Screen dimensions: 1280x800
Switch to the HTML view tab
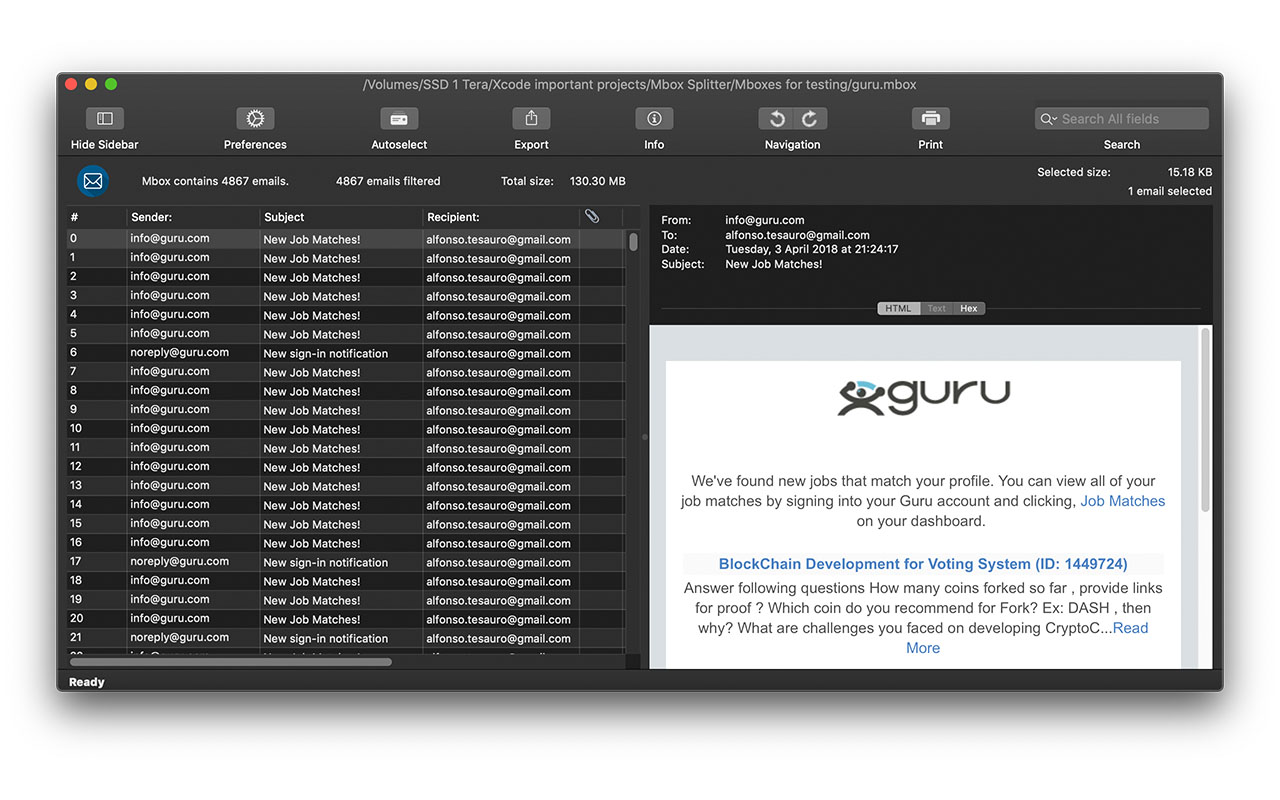898,308
